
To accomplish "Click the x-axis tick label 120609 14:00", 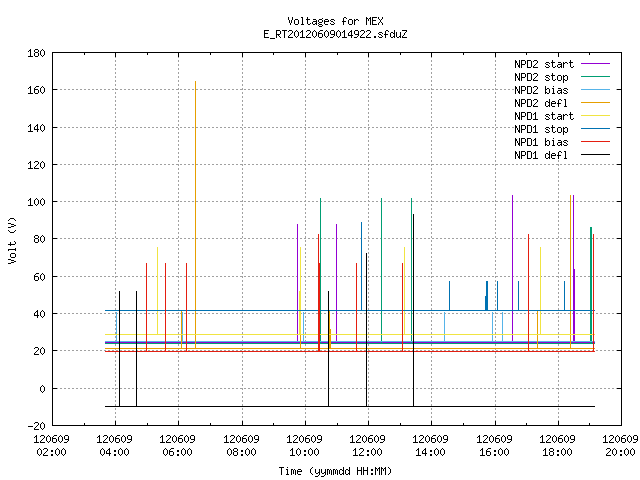I will tap(431, 446).
